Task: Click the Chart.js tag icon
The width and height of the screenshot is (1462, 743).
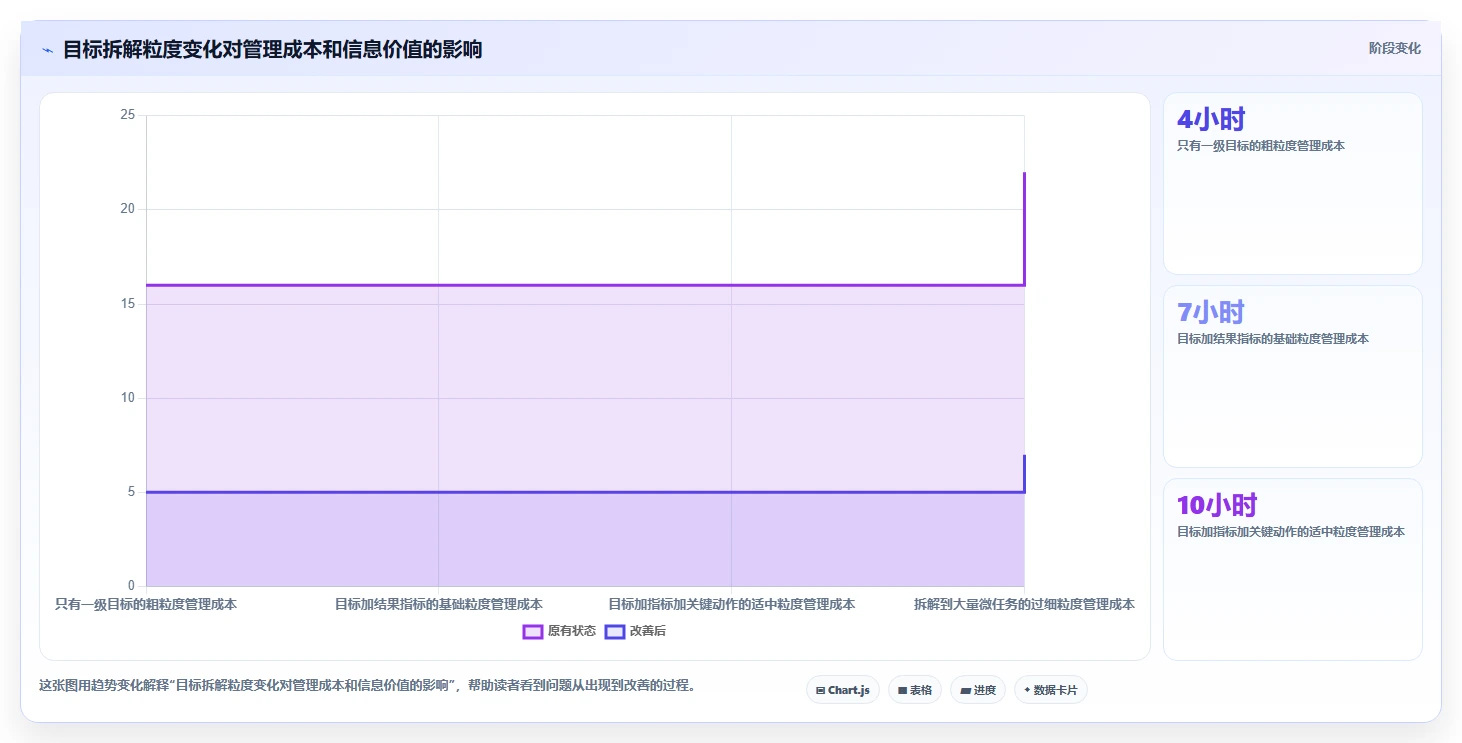Action: [820, 690]
